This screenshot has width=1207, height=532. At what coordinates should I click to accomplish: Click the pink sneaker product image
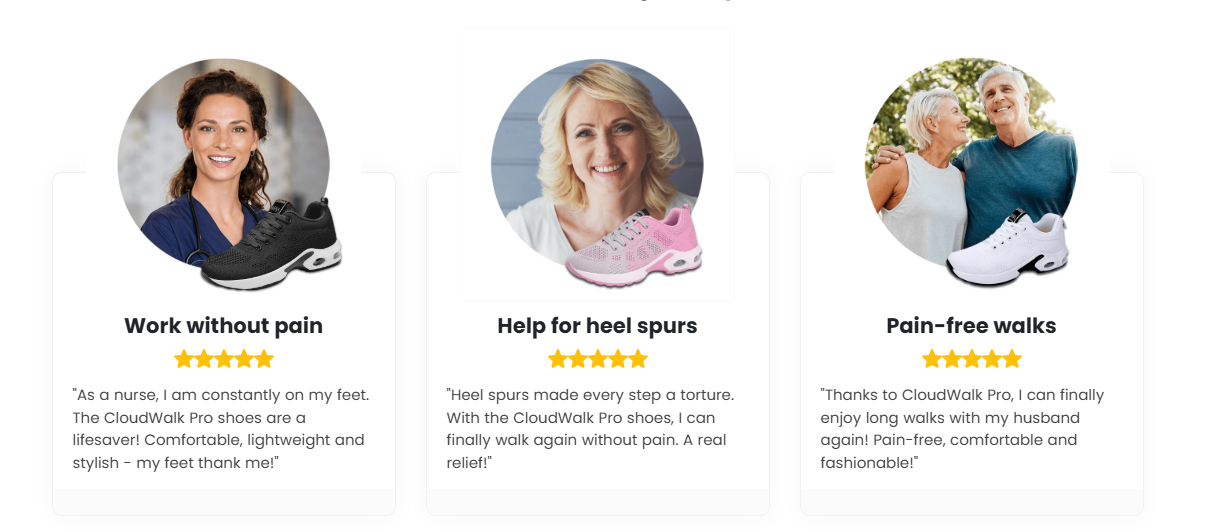[x=634, y=245]
